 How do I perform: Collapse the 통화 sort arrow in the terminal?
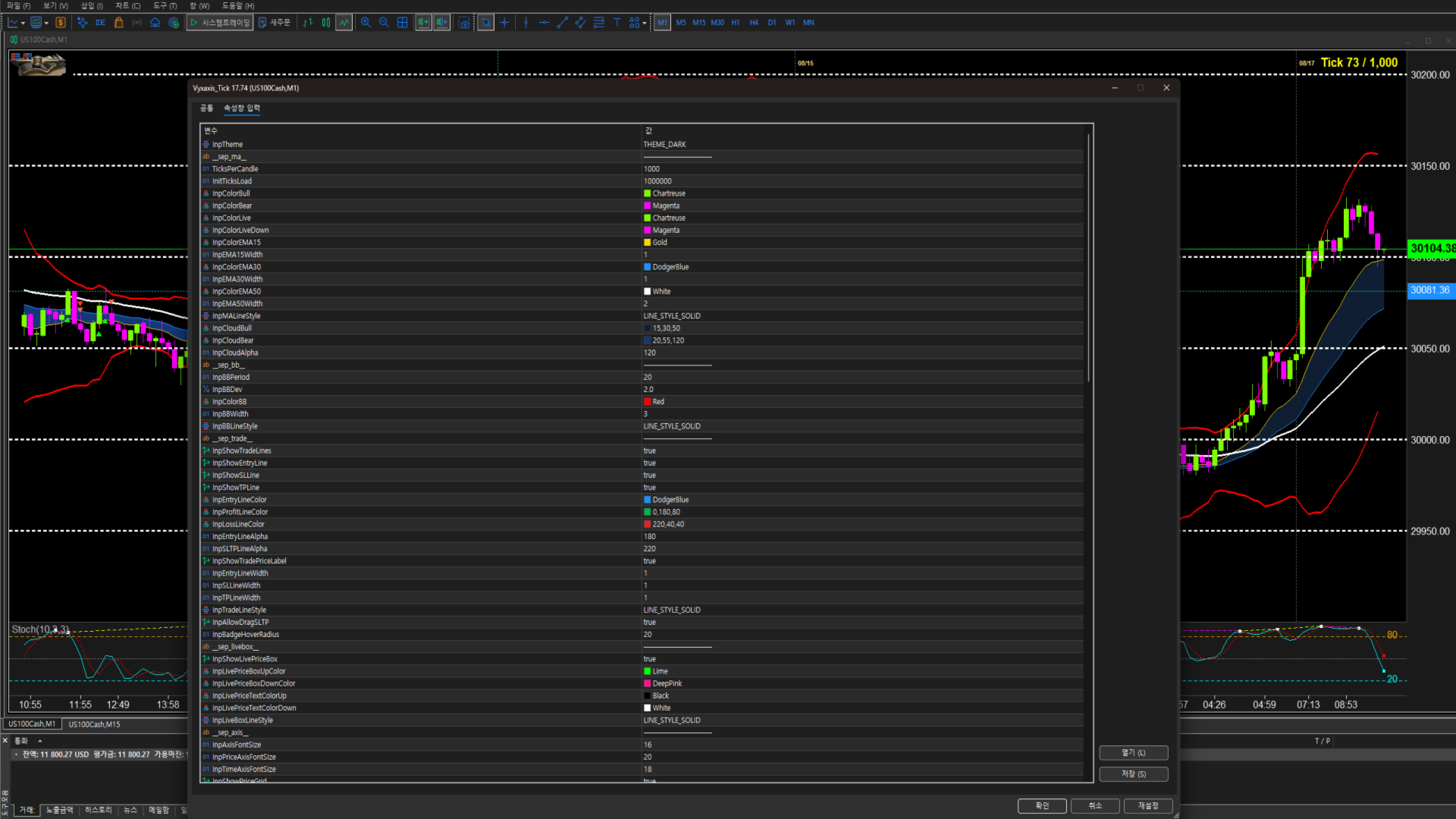click(39, 741)
